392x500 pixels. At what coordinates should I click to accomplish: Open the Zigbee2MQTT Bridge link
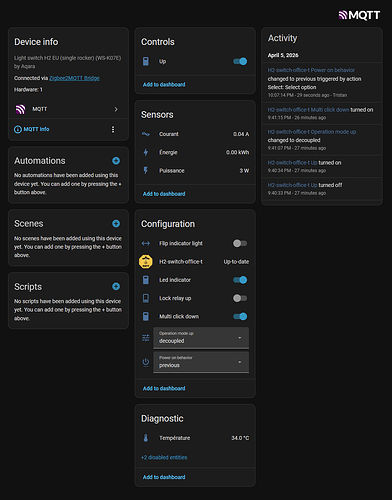point(74,78)
